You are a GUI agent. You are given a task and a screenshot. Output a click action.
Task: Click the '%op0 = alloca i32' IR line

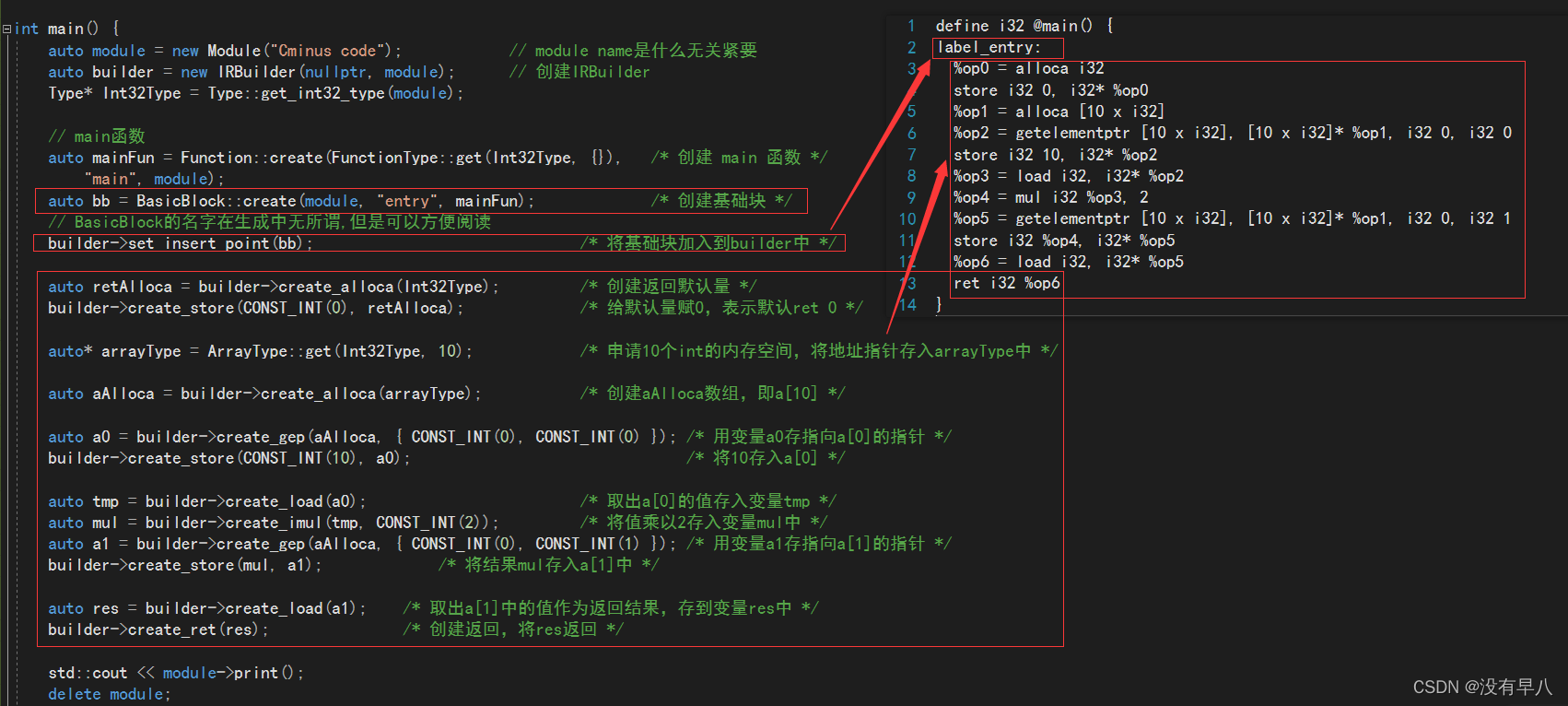coord(1029,68)
